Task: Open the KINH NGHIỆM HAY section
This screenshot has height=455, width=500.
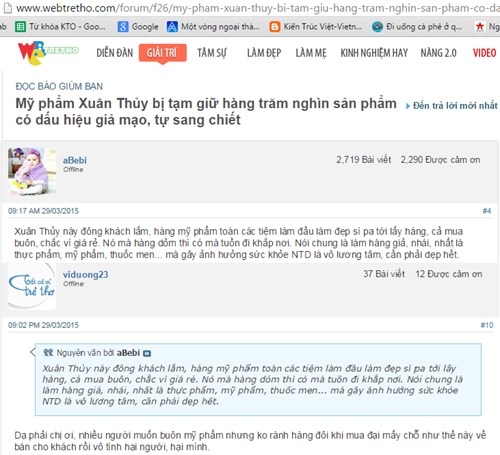Action: click(374, 53)
